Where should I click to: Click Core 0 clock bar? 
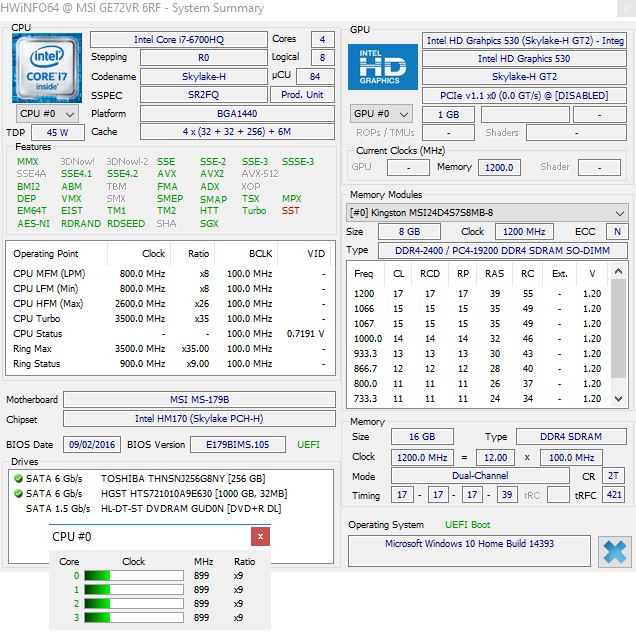(134, 576)
